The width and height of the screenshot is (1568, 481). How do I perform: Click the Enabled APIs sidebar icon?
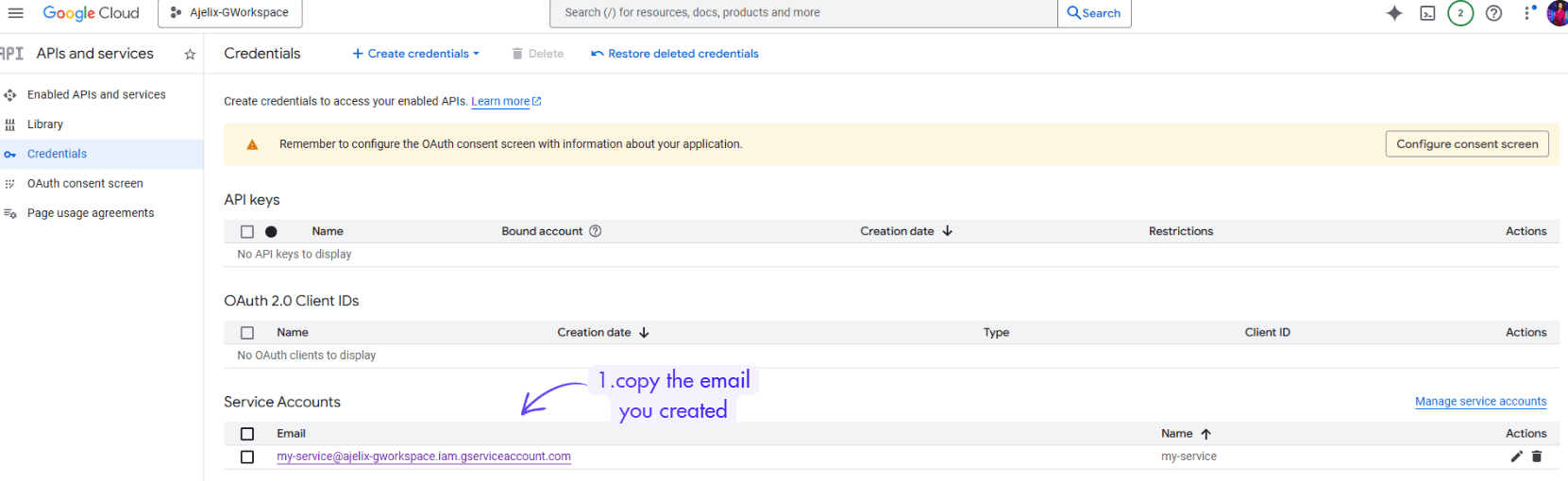pos(10,95)
